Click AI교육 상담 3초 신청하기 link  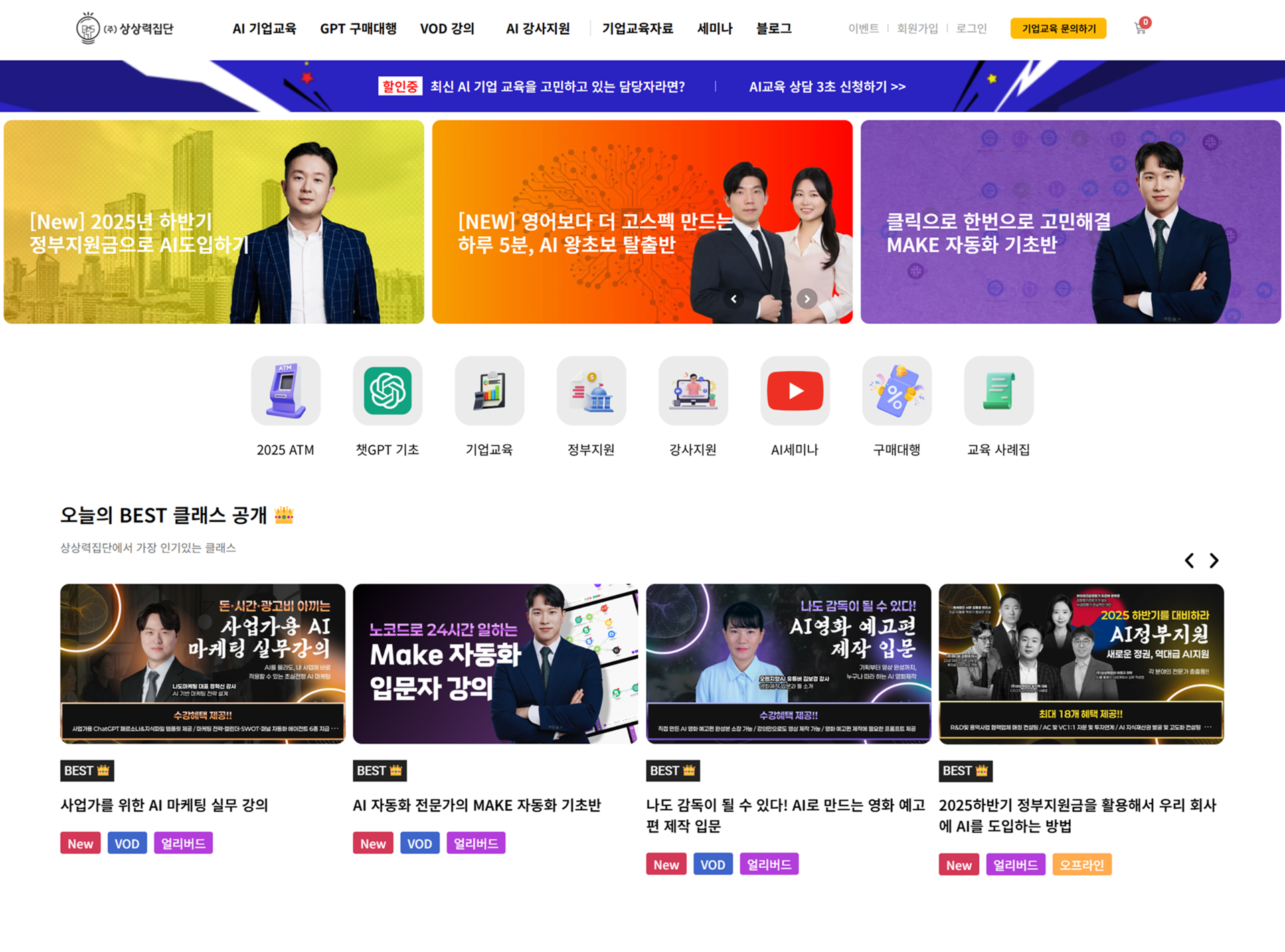827,87
